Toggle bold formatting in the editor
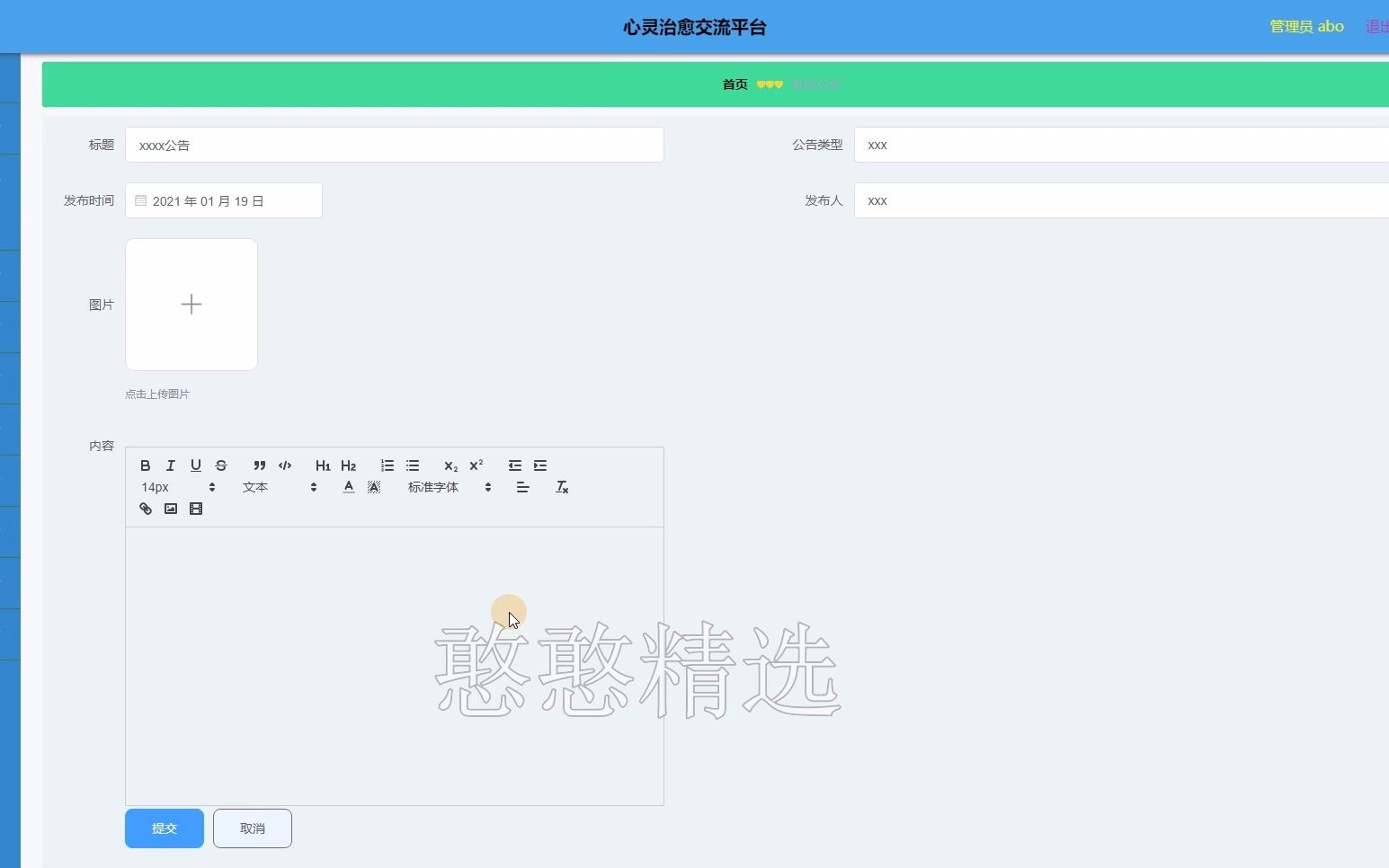Screen dimensions: 1389x868 pyautogui.click(x=146, y=465)
